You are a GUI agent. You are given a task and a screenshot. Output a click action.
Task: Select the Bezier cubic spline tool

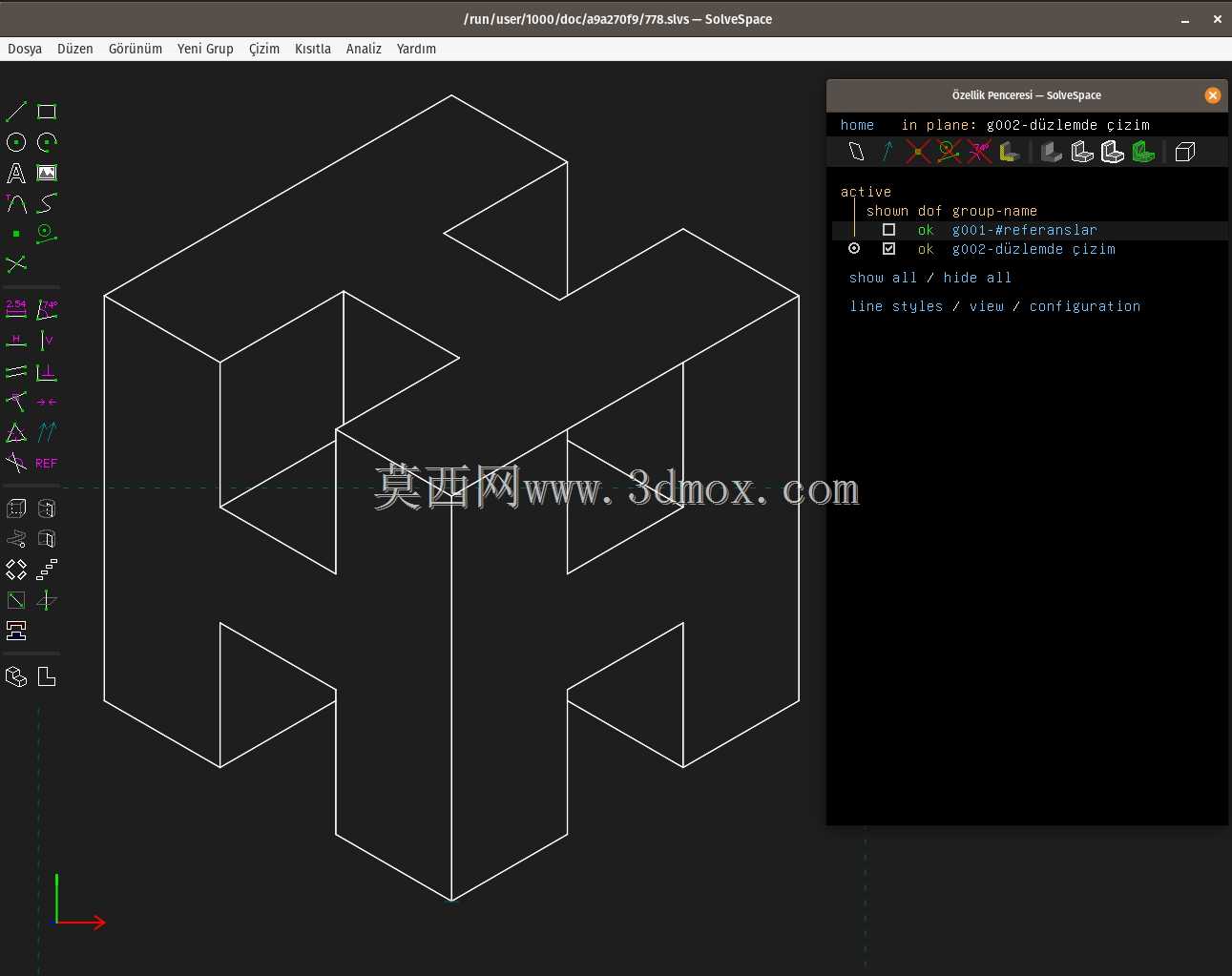(47, 203)
